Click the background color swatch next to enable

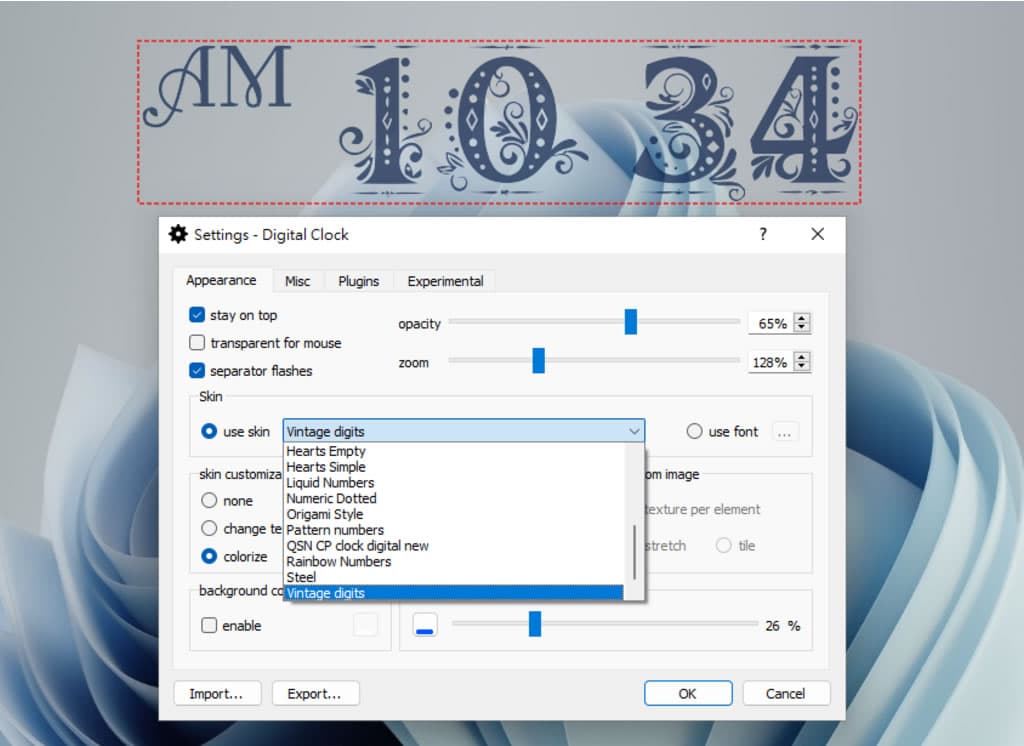coord(366,625)
